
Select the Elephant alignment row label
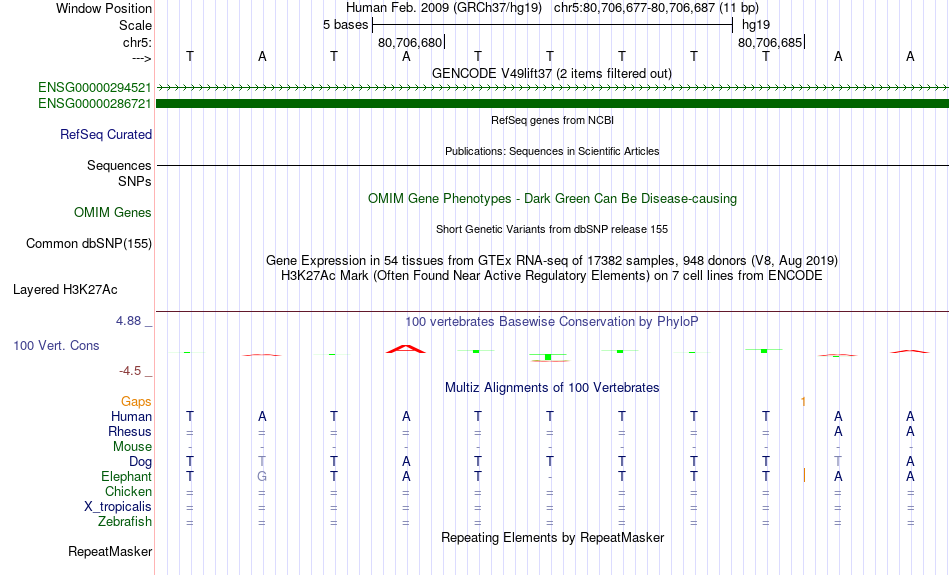[x=127, y=477]
